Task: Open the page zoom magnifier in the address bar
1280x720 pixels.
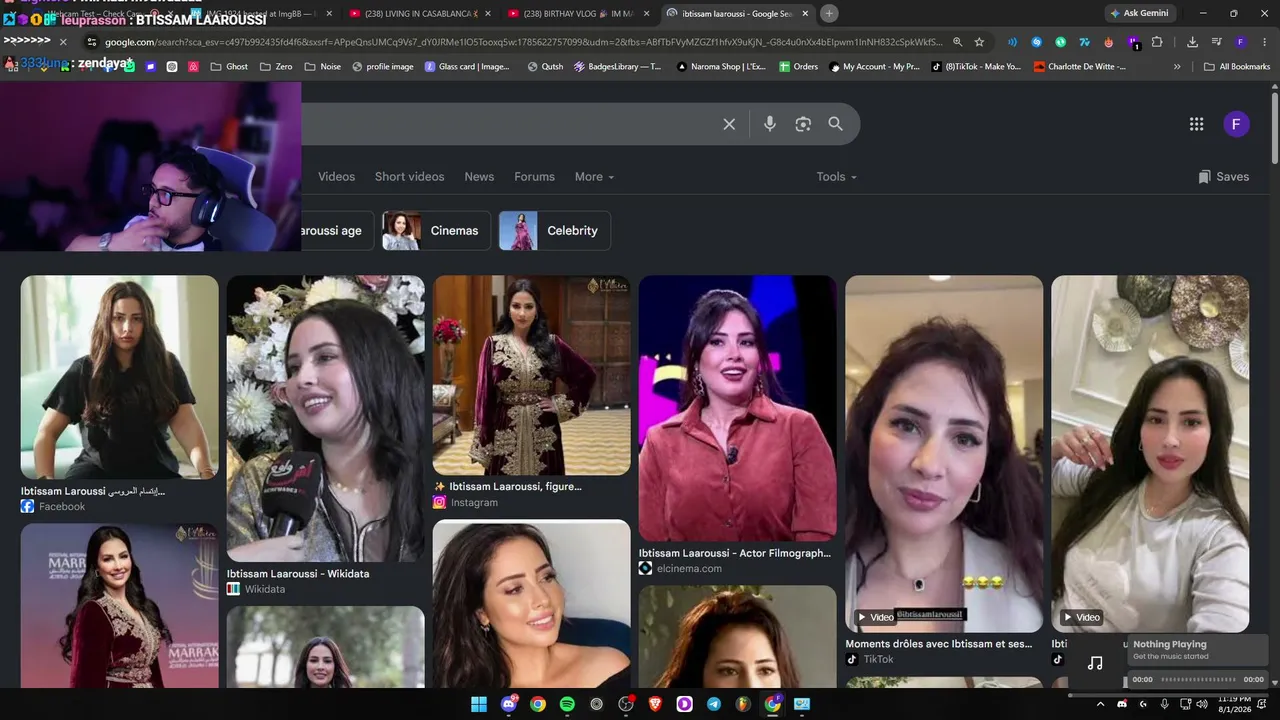Action: point(957,42)
